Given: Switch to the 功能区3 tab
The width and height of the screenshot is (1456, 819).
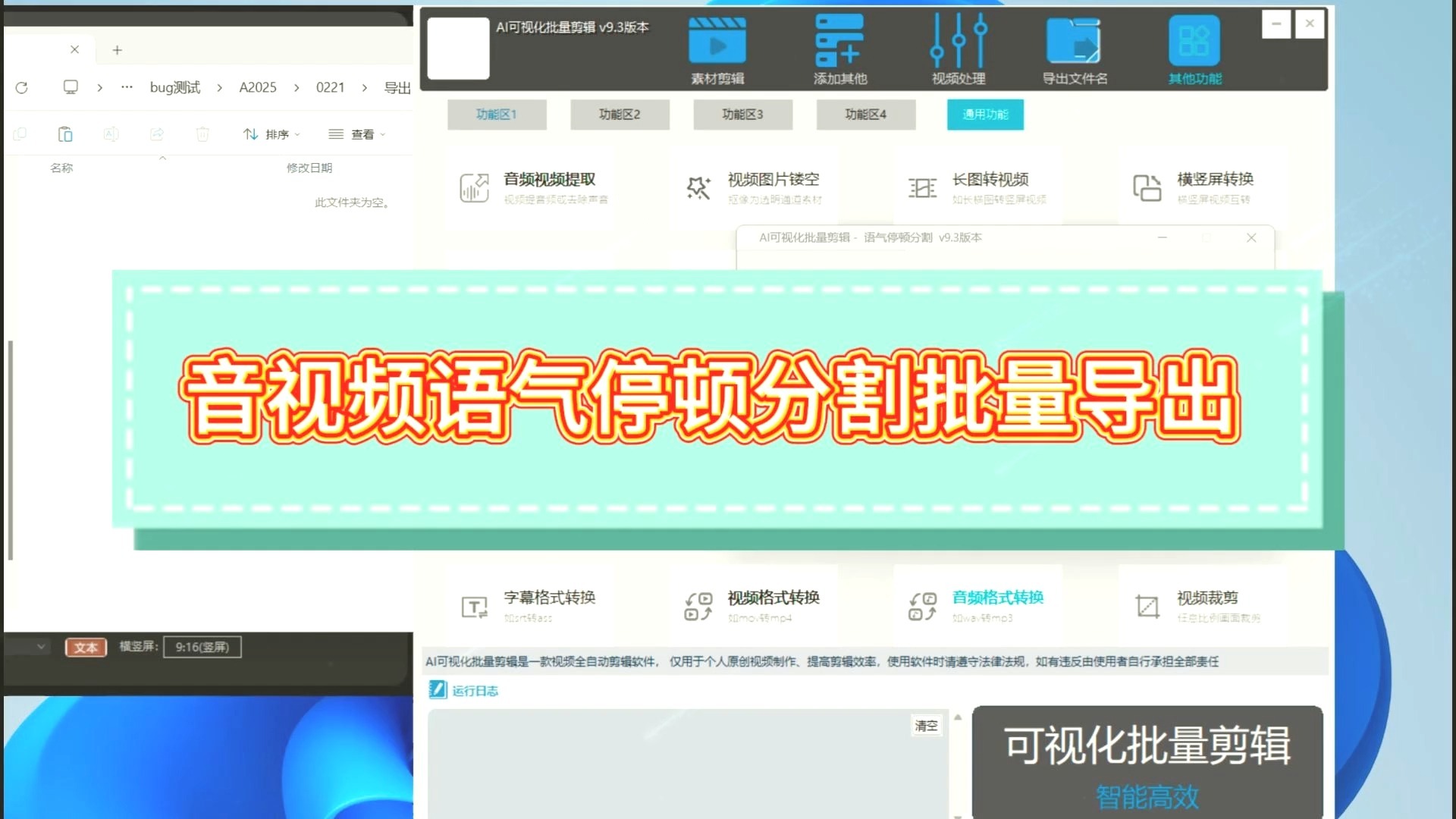Looking at the screenshot, I should [742, 115].
